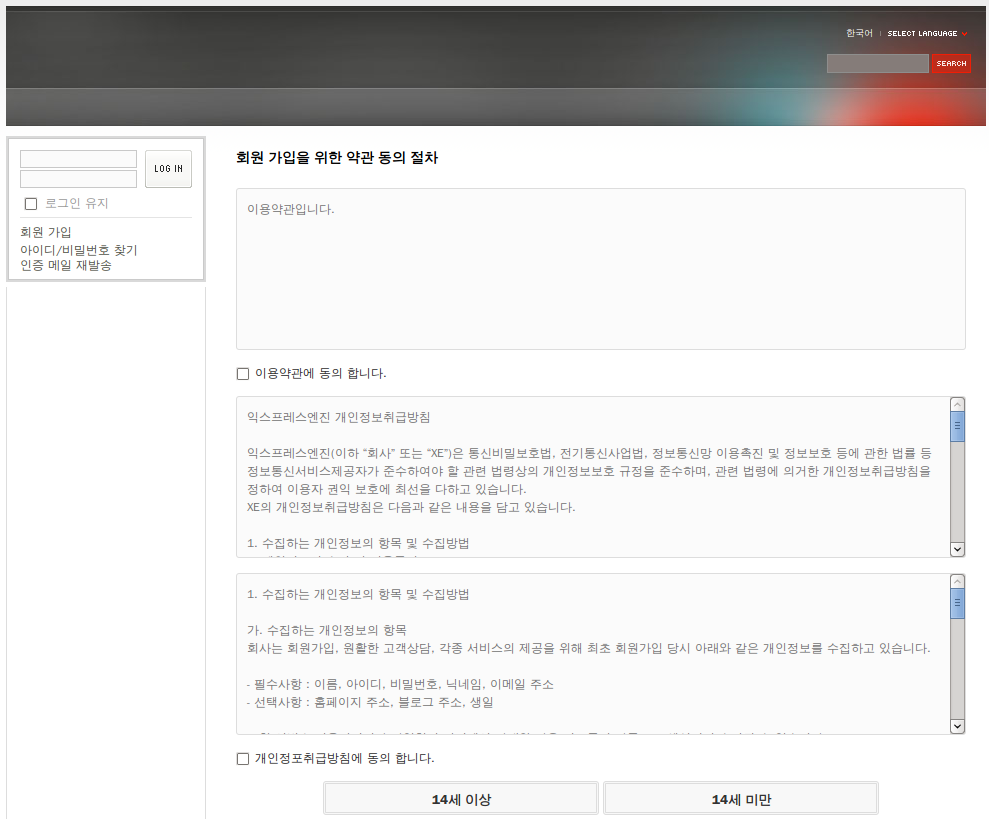The image size is (989, 819).
Task: Check 이용약관에 동의 합니다 checkbox
Action: point(243,374)
